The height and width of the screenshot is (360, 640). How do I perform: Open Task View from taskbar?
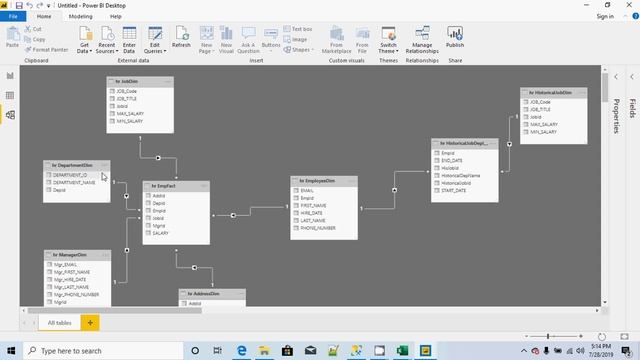(x=218, y=351)
